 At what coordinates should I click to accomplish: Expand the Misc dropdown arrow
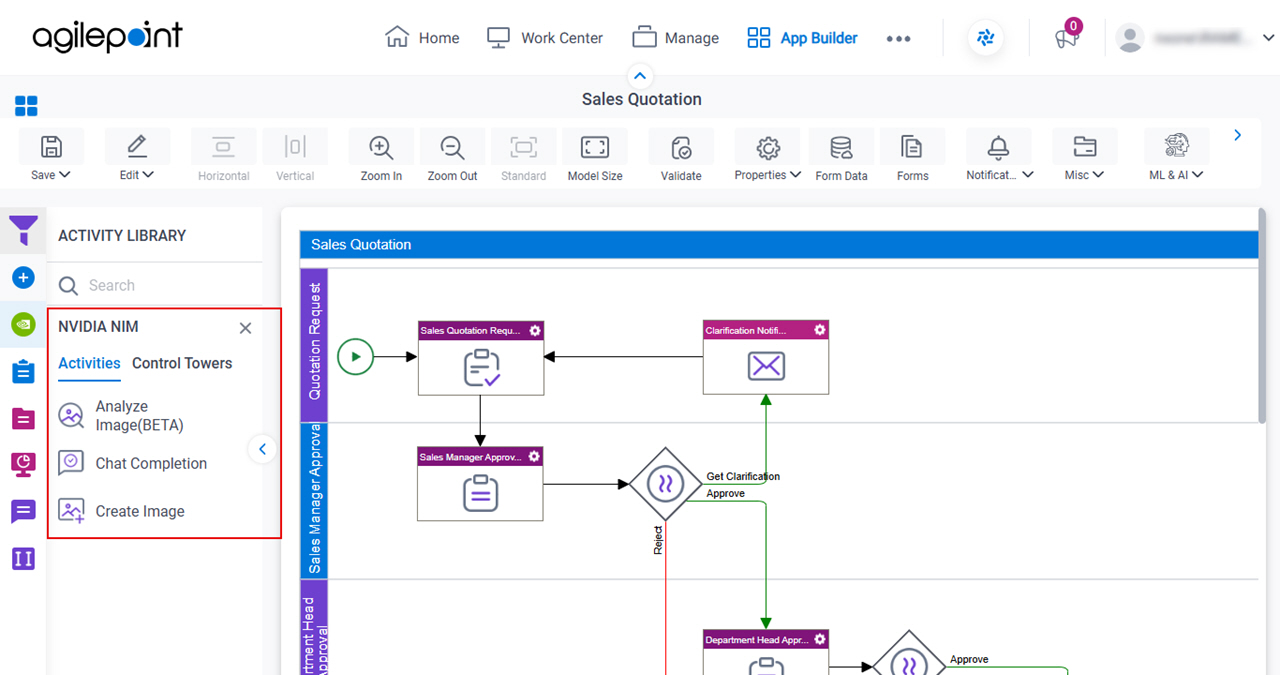tap(1099, 175)
